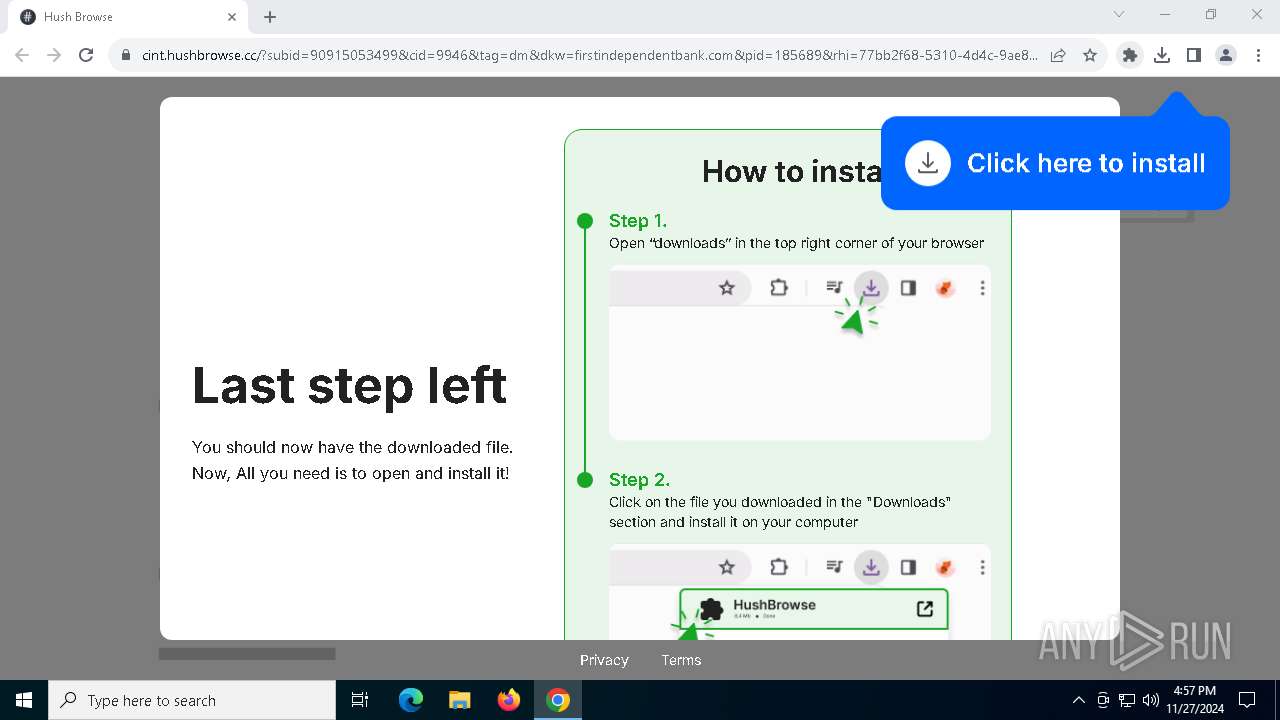This screenshot has width=1280, height=720.
Task: Minimize the Chrome window
Action: tap(1165, 15)
